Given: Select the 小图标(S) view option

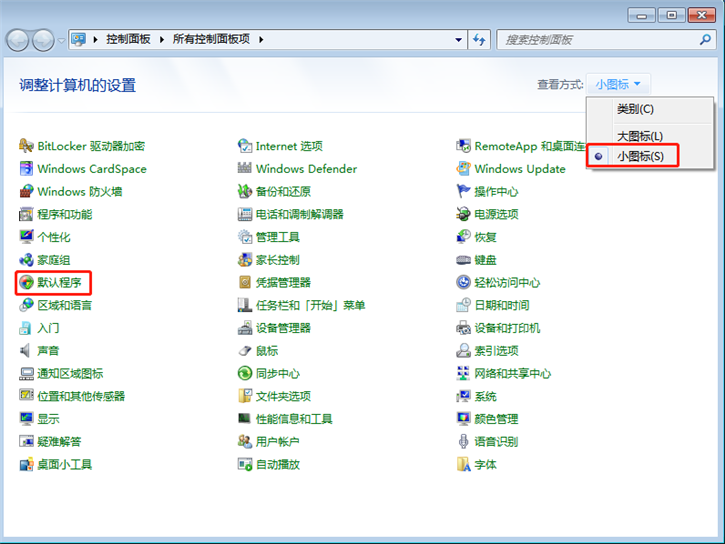Looking at the screenshot, I should coord(640,157).
